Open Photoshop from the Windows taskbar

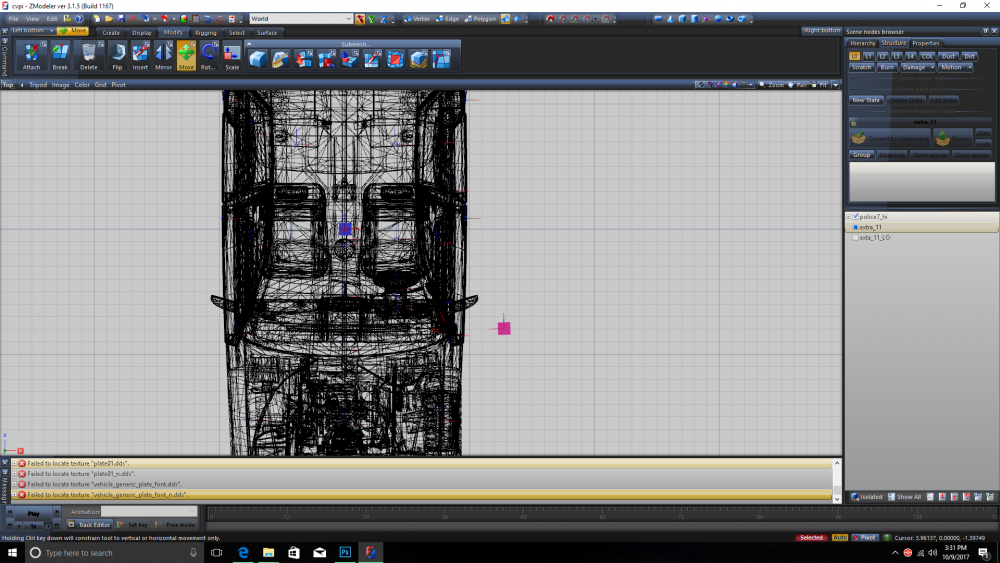coord(345,552)
